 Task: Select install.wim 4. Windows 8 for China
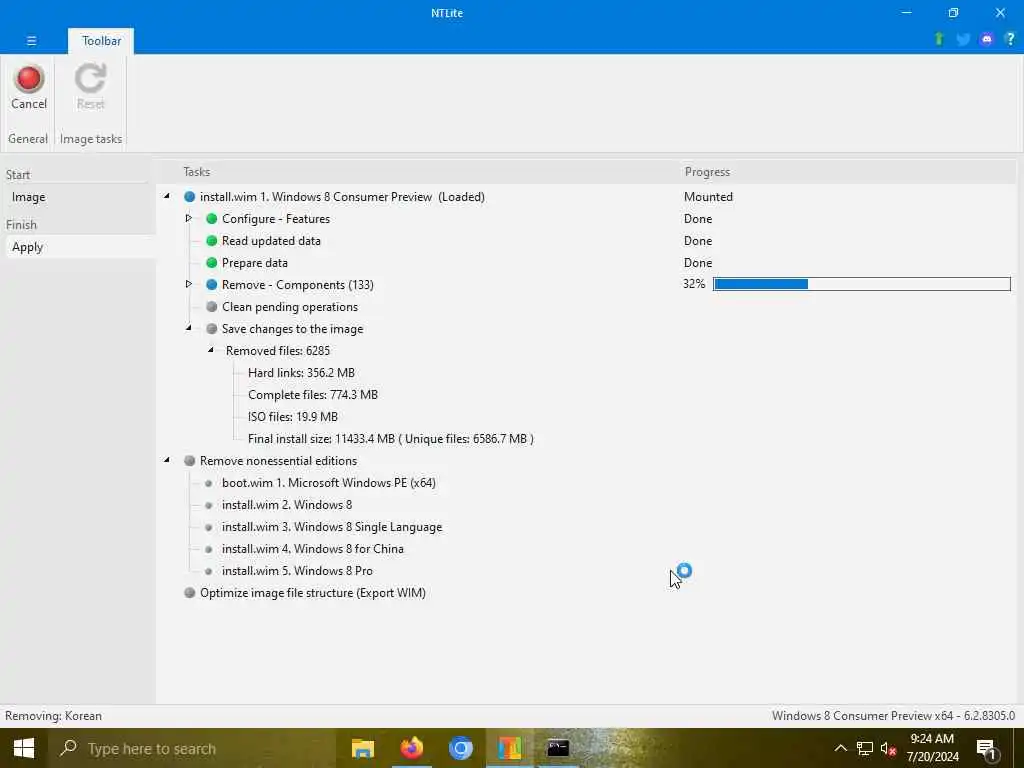click(x=313, y=549)
